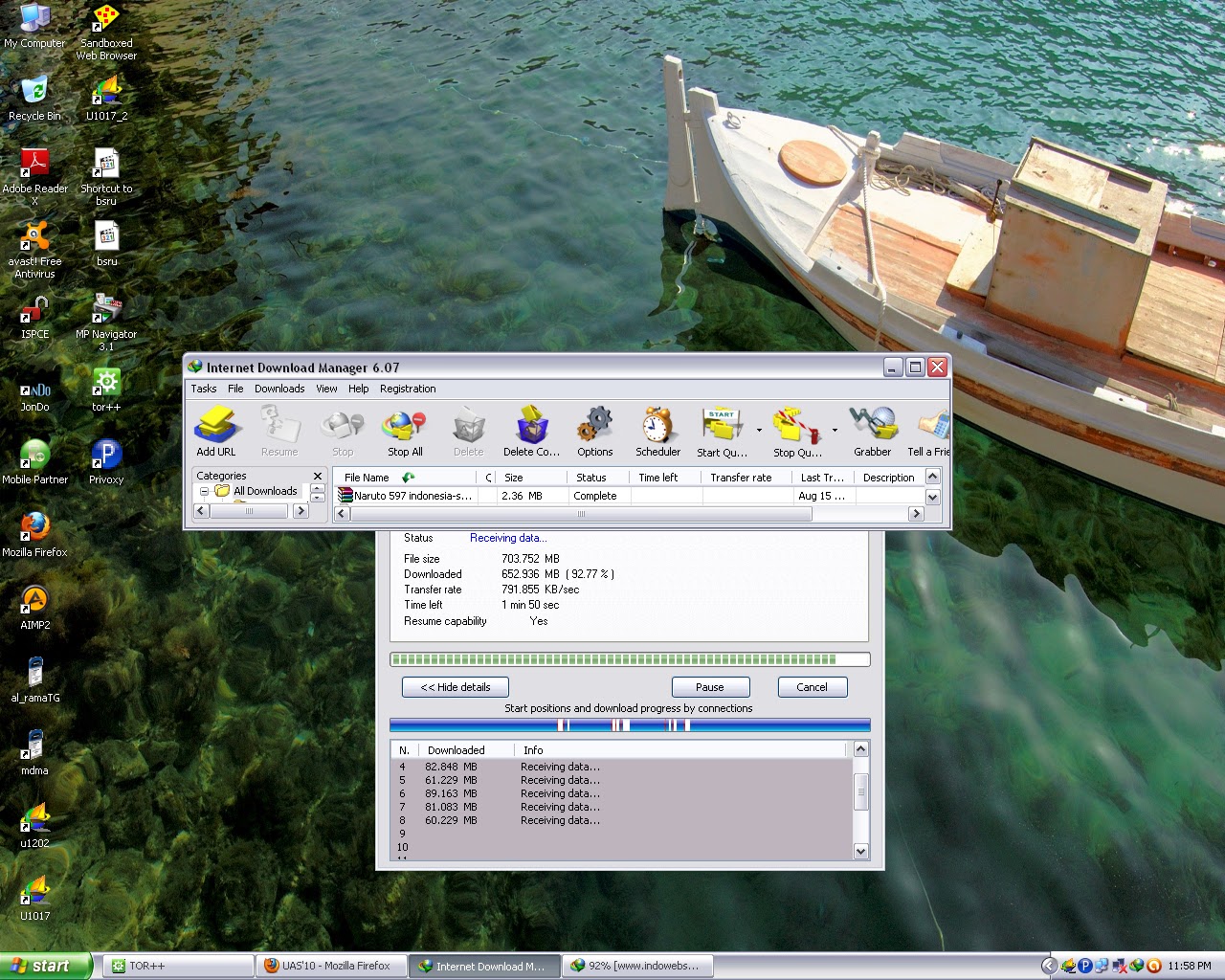Sort downloads by Size column

(x=531, y=477)
